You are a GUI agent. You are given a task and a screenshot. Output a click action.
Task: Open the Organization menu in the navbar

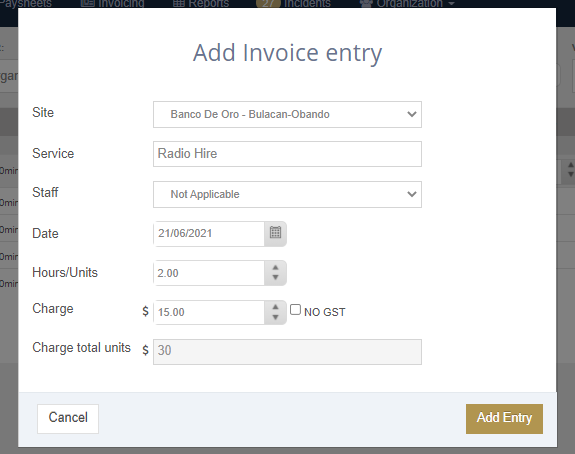tap(407, 4)
